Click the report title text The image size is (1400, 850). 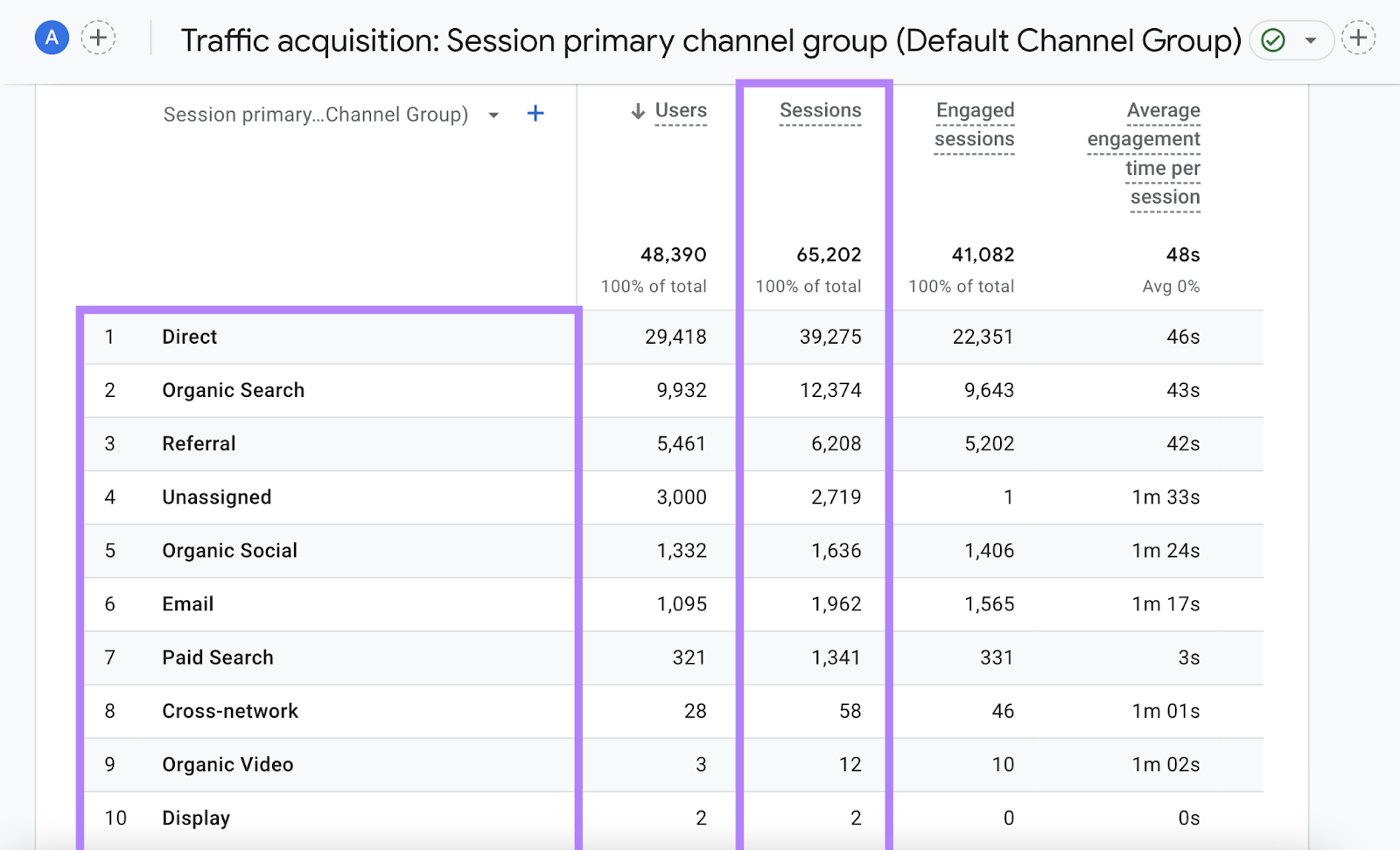coord(710,40)
